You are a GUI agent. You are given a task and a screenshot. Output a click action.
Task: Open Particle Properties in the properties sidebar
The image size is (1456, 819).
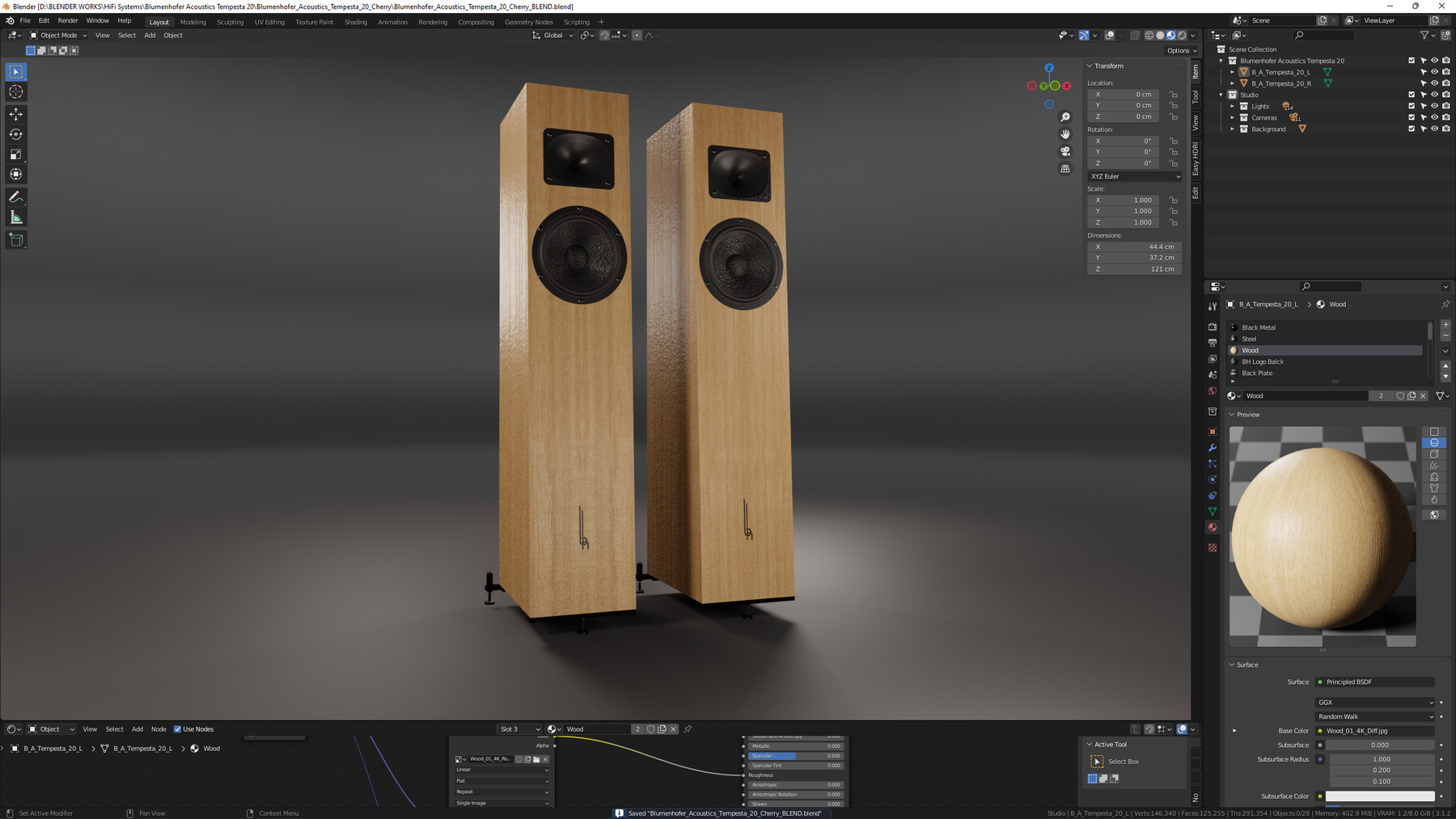click(1213, 463)
